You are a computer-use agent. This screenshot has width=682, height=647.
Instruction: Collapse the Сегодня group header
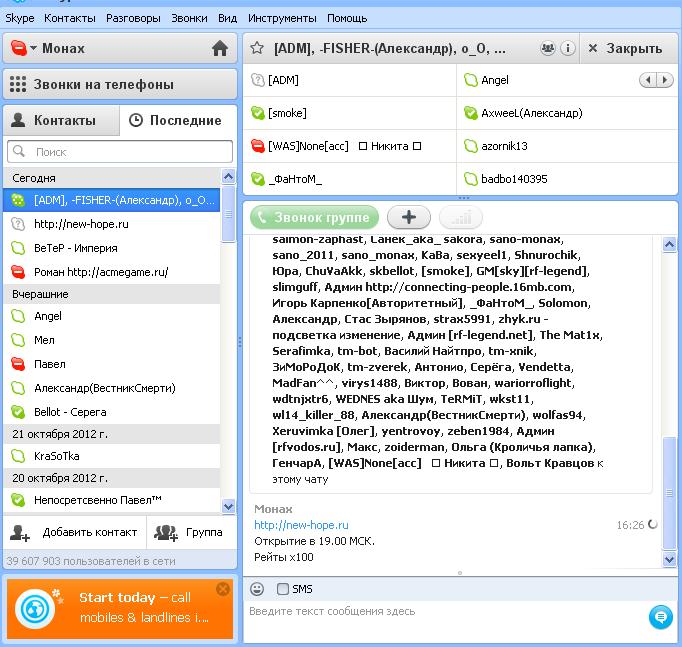112,178
